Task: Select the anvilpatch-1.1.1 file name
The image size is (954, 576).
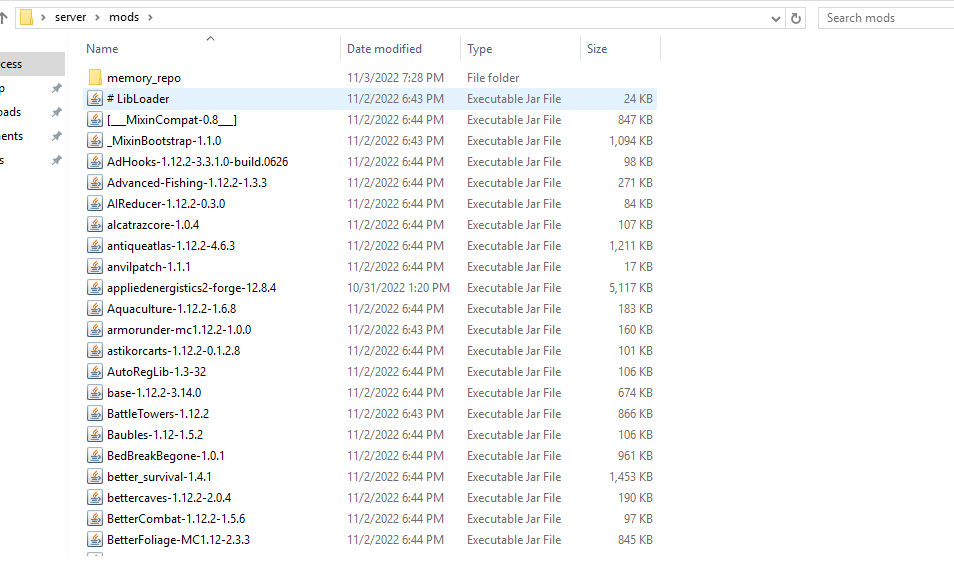Action: pyautogui.click(x=149, y=266)
